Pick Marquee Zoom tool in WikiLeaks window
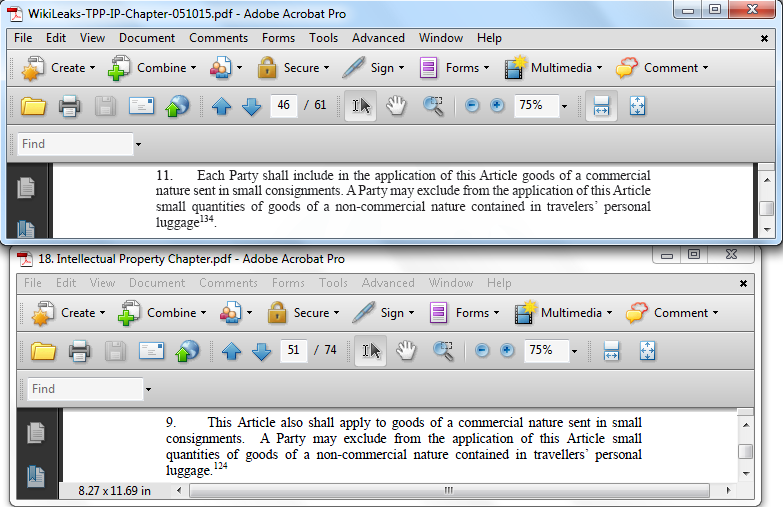The image size is (783, 507). [433, 106]
